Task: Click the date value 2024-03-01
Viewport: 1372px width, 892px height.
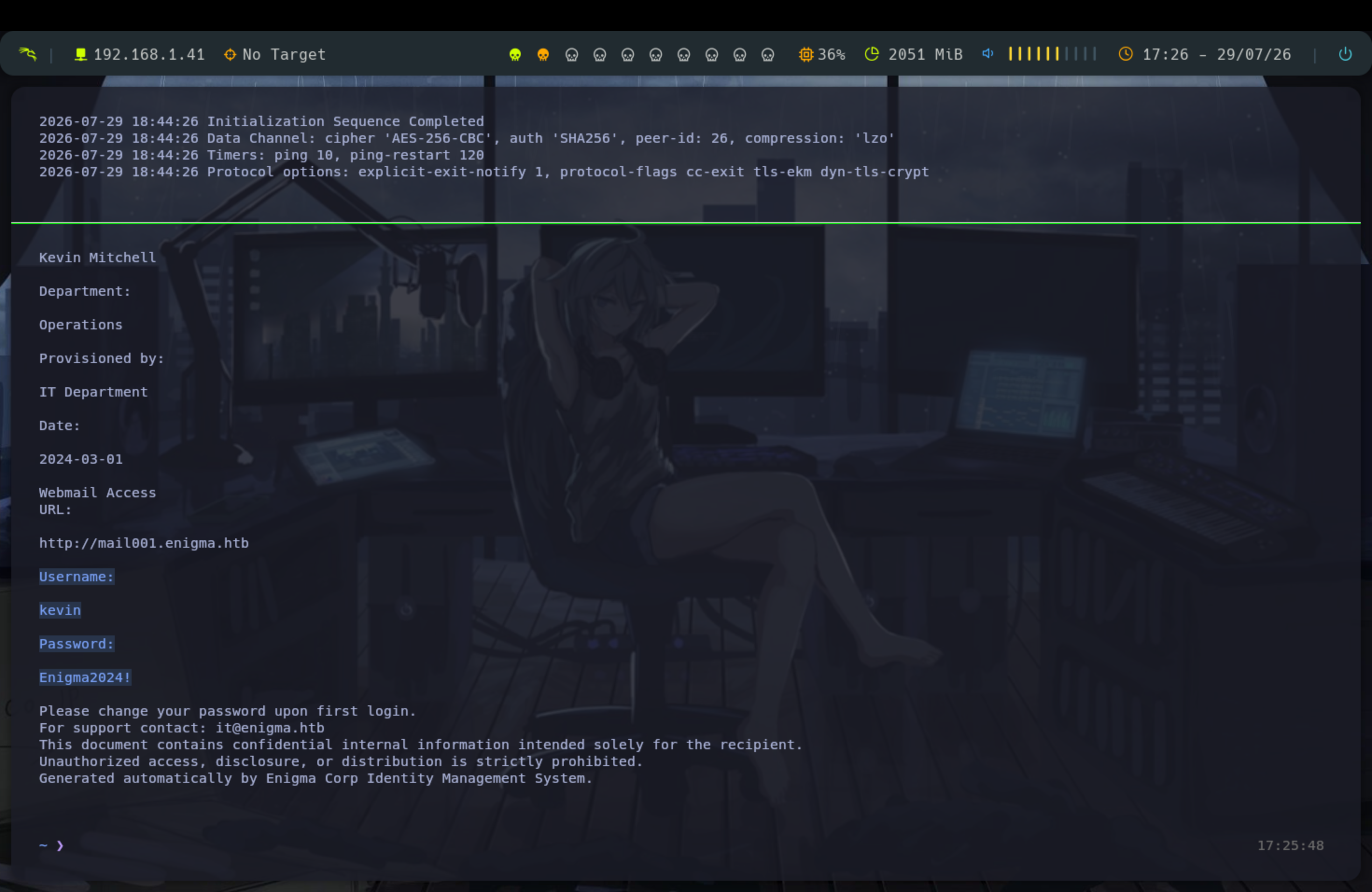Action: click(81, 459)
